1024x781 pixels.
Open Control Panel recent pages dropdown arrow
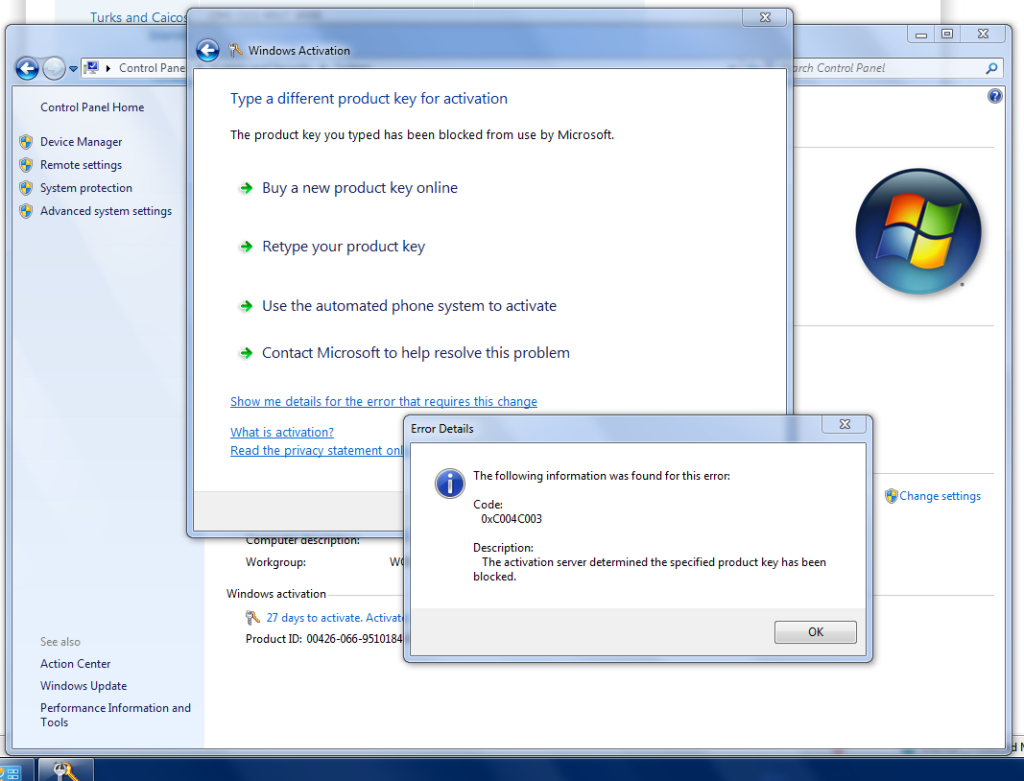(73, 69)
